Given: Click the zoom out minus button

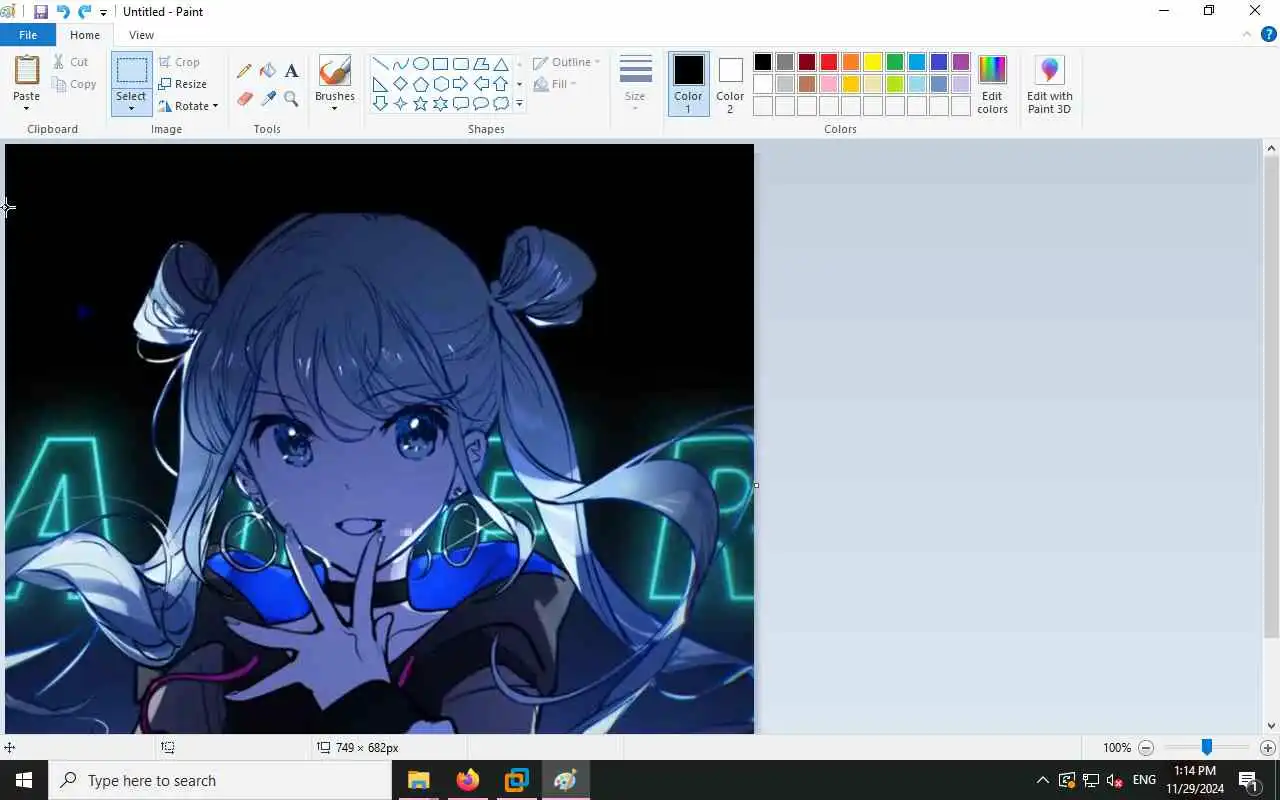Looking at the screenshot, I should (x=1146, y=747).
